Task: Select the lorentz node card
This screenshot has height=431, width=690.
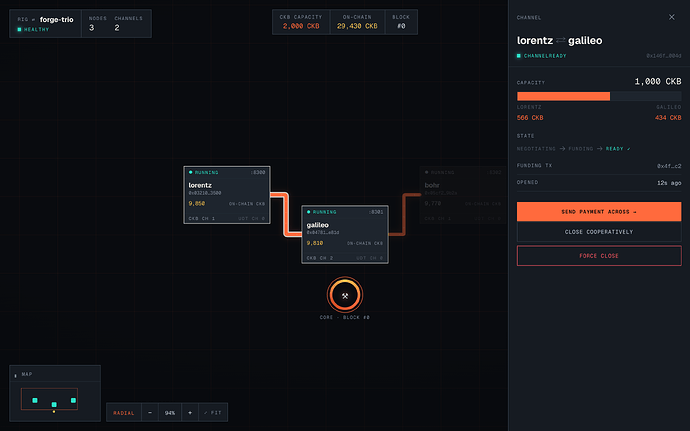Action: [x=227, y=195]
